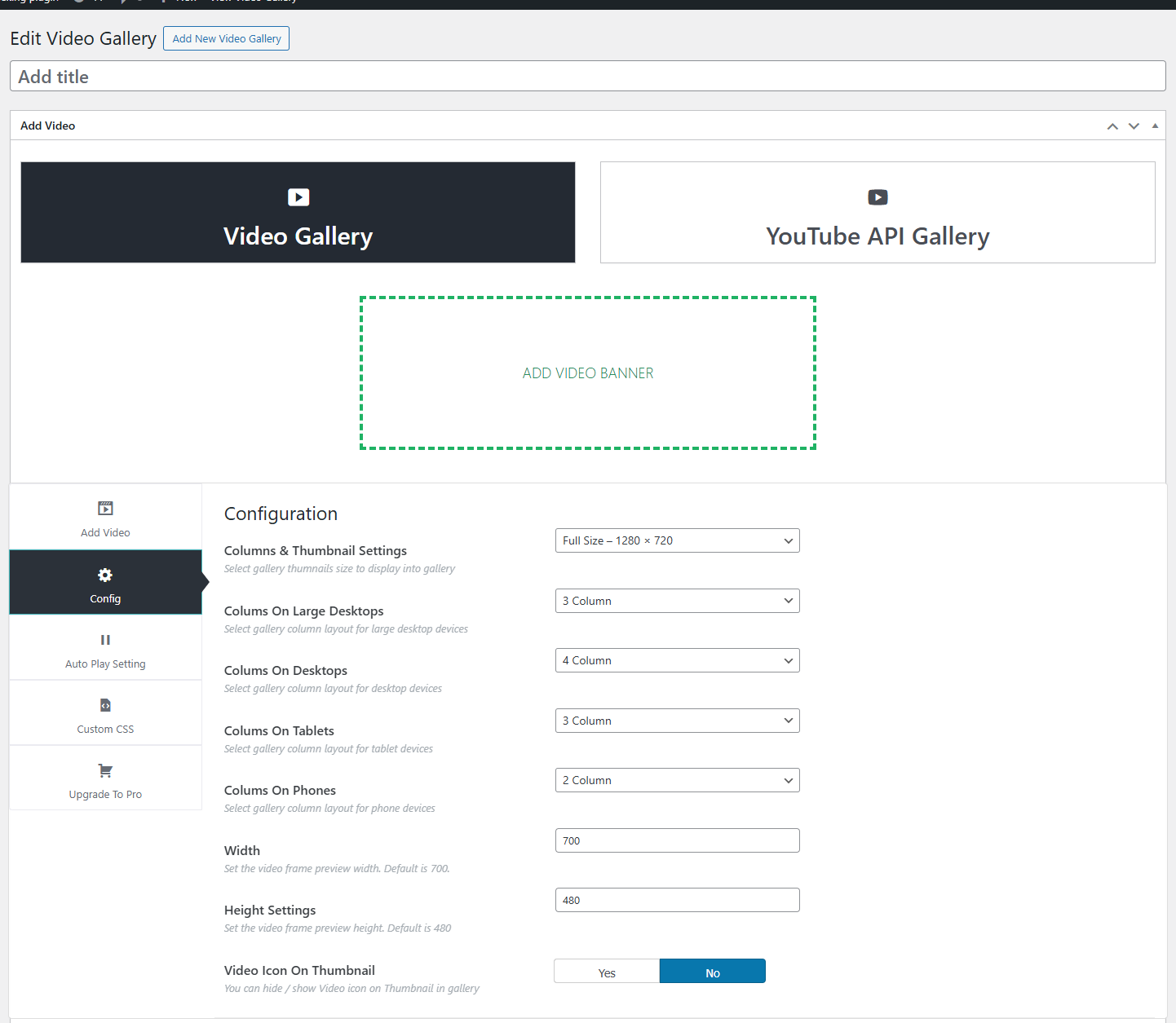Select the Video Gallery type card
The width and height of the screenshot is (1176, 1023).
pyautogui.click(x=298, y=212)
